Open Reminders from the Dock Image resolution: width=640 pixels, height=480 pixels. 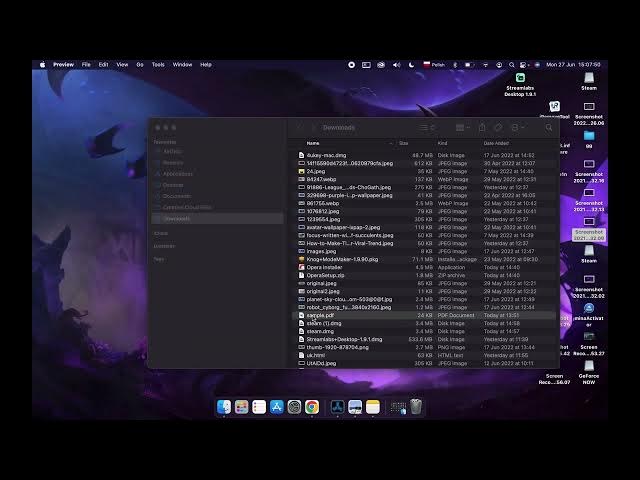click(x=259, y=407)
